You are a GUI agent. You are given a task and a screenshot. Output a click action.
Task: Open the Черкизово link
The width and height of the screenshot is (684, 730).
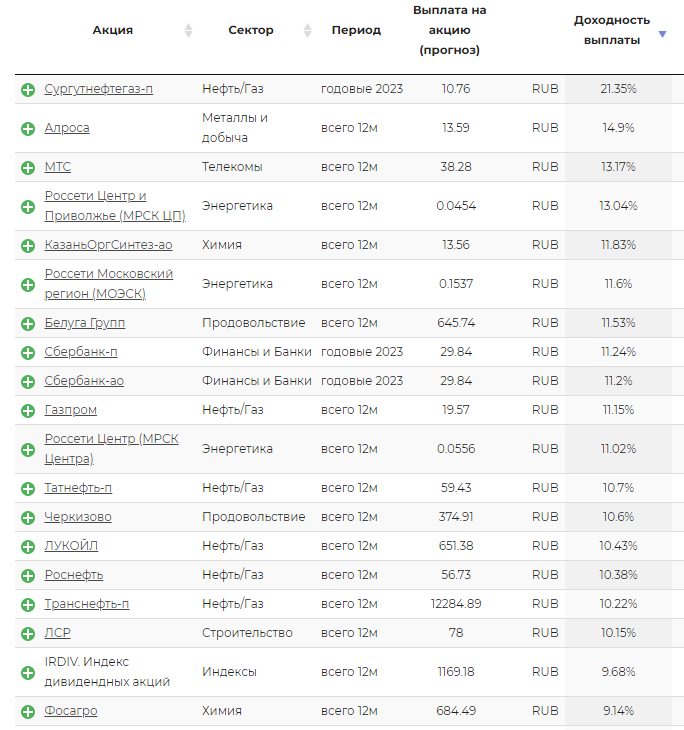pos(78,517)
